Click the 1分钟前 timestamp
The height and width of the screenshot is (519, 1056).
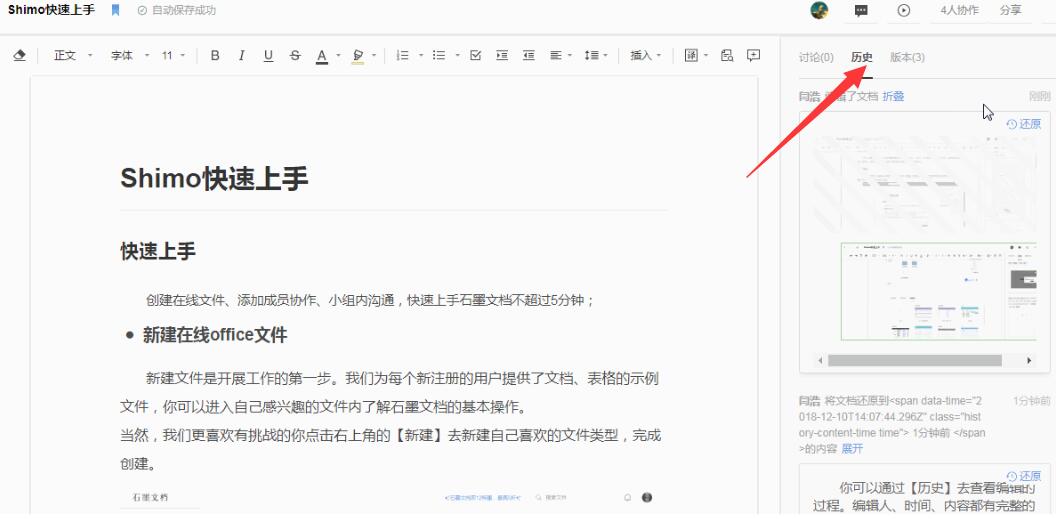1032,401
